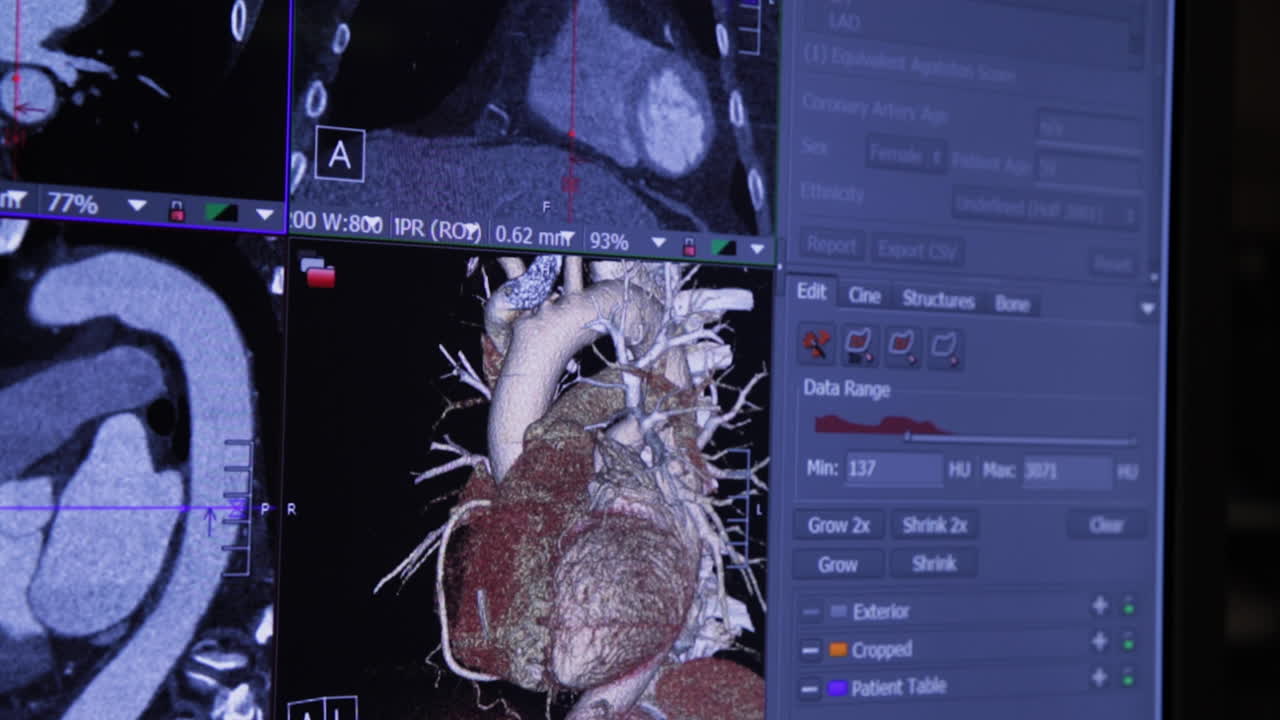Toggle the green indicator for Patient Table
Image resolution: width=1280 pixels, height=720 pixels.
(x=1128, y=680)
